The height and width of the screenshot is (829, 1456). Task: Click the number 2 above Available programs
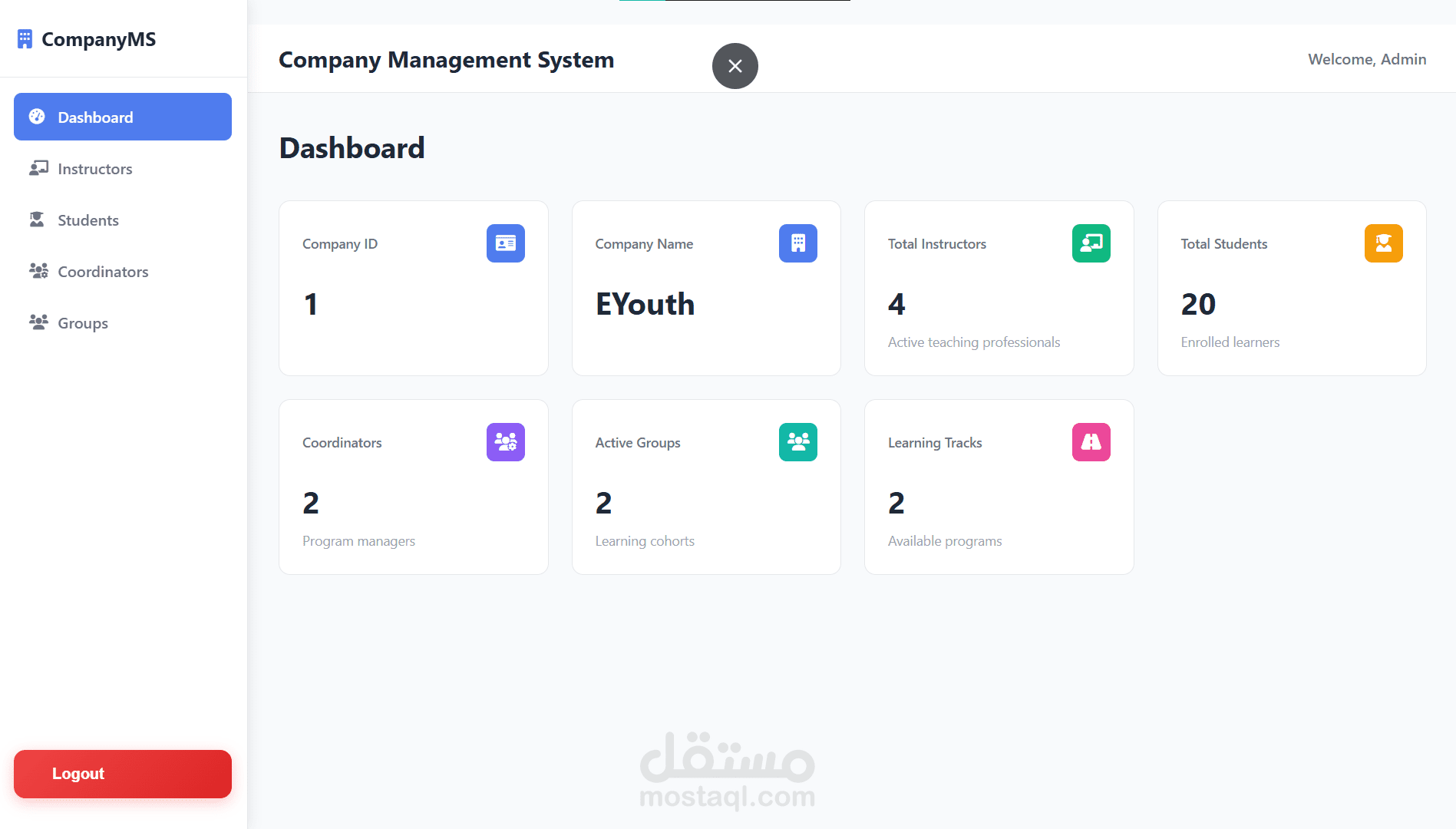point(896,503)
